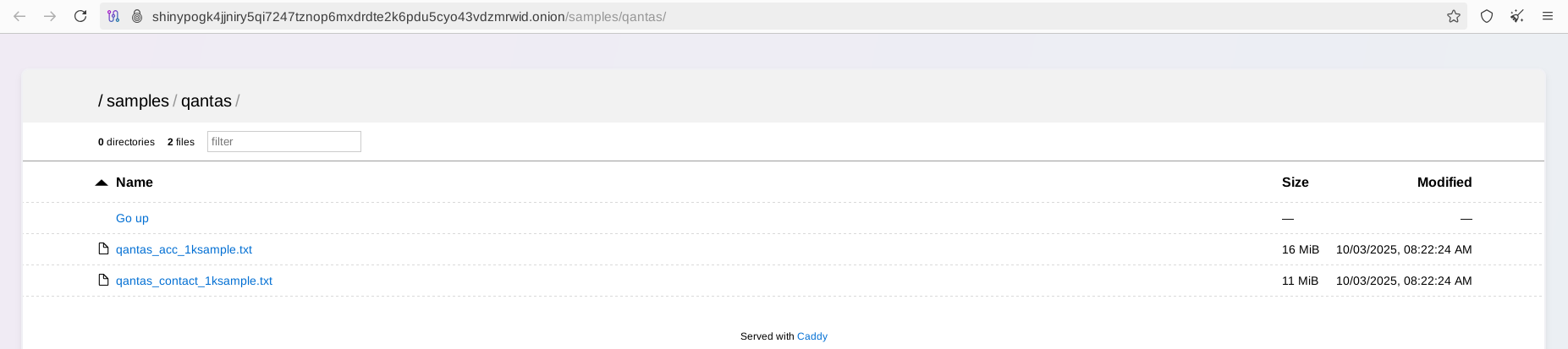Click the New Identity broom icon

(1517, 16)
